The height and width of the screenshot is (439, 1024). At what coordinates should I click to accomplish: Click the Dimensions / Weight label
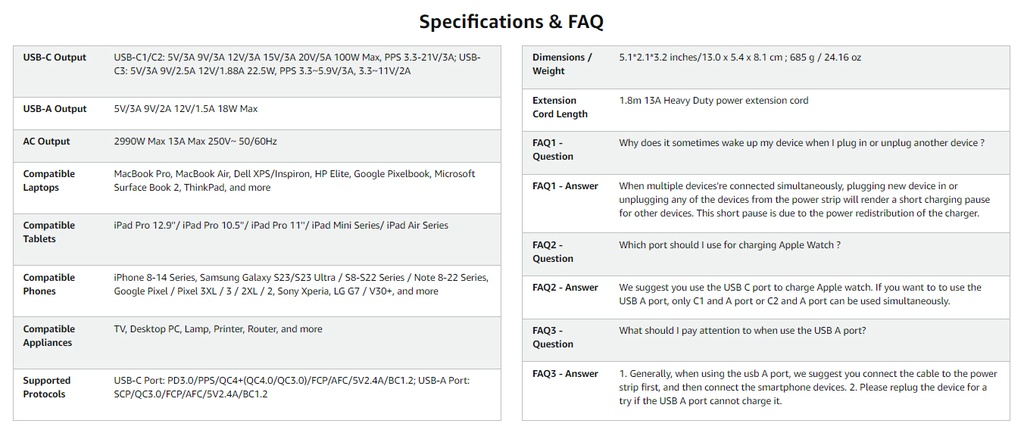[x=561, y=64]
